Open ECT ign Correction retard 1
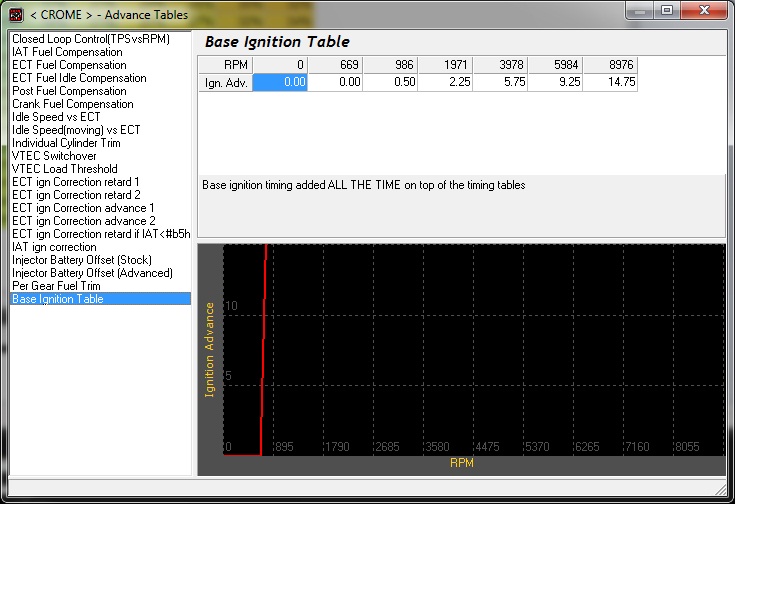Viewport: 768px width, 614px height. (x=76, y=182)
